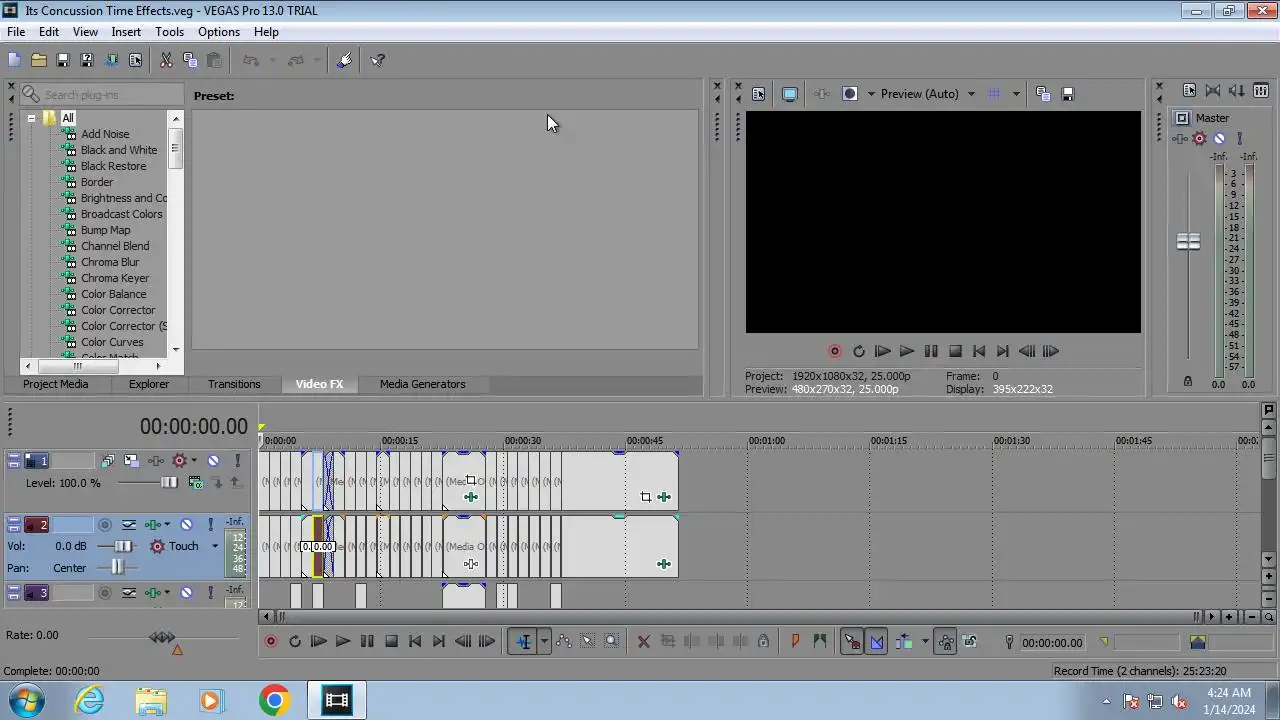Click the Delete X icon in edit toolbar
Screen dimensions: 1280x720
pyautogui.click(x=644, y=642)
